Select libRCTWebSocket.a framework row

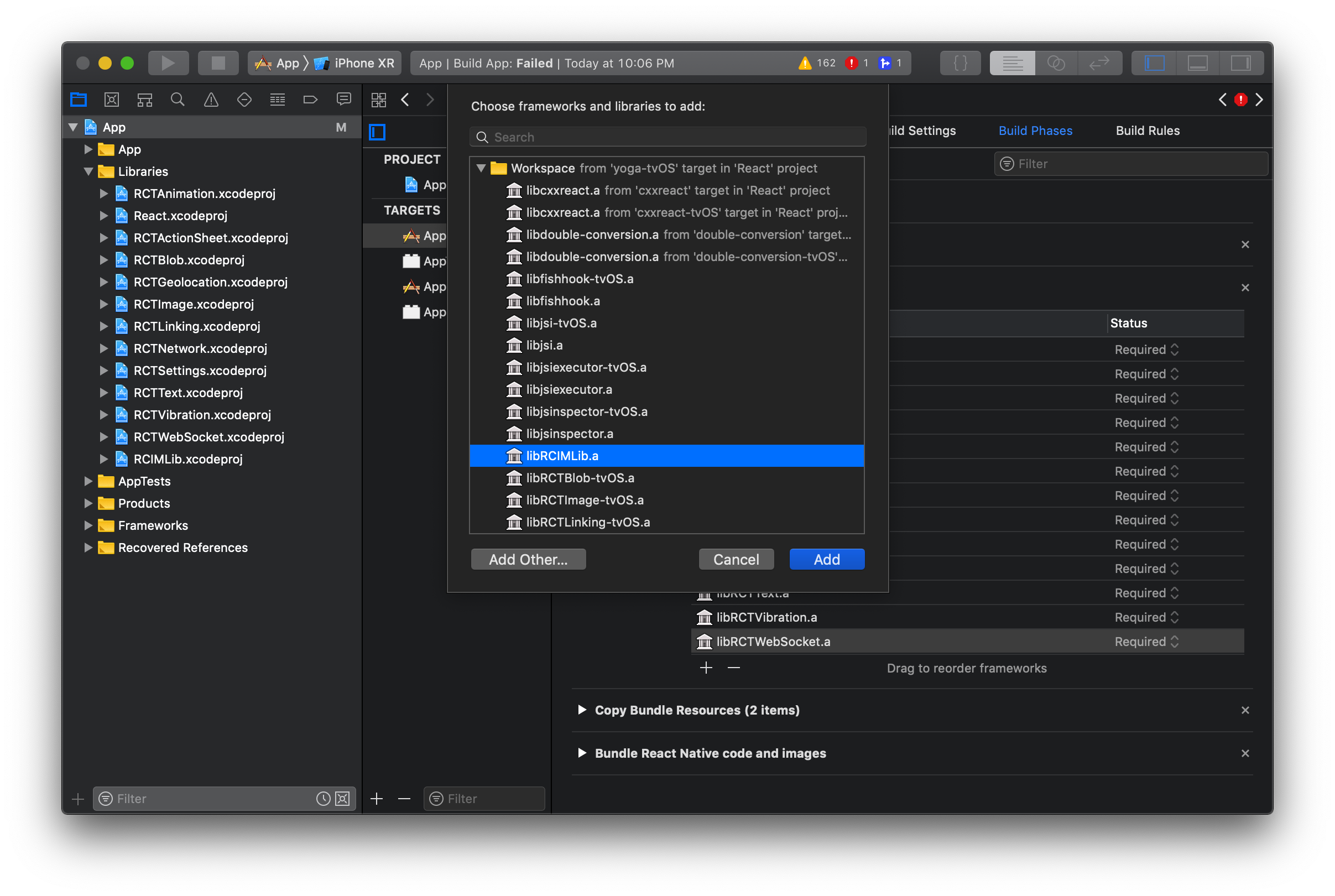point(967,642)
